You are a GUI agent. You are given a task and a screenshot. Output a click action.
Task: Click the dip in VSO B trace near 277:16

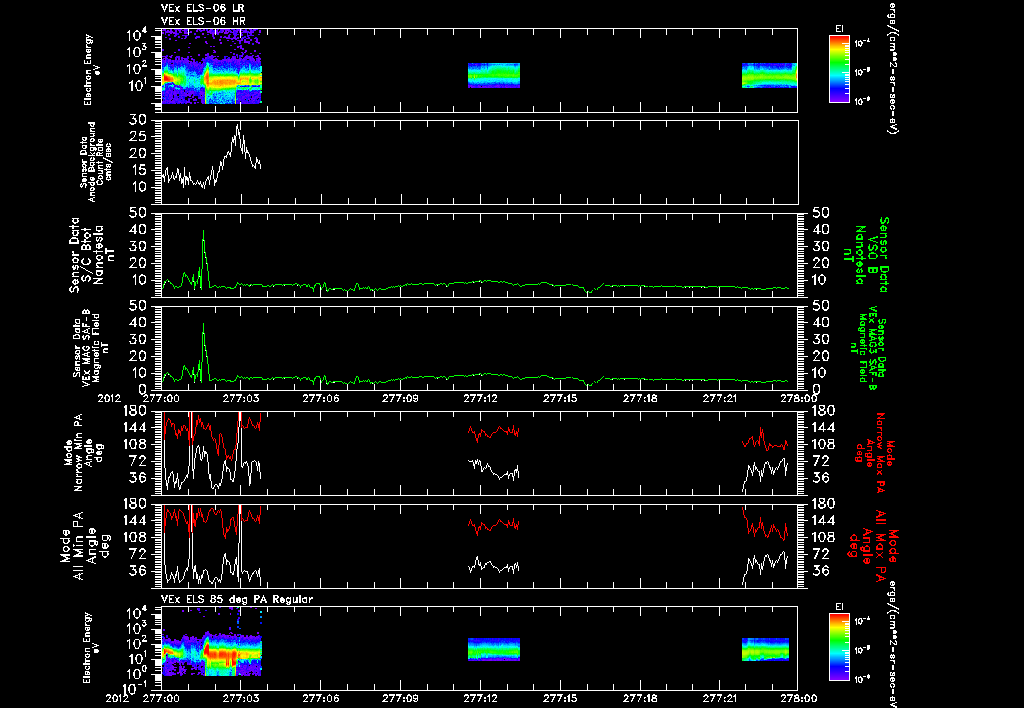click(x=590, y=291)
